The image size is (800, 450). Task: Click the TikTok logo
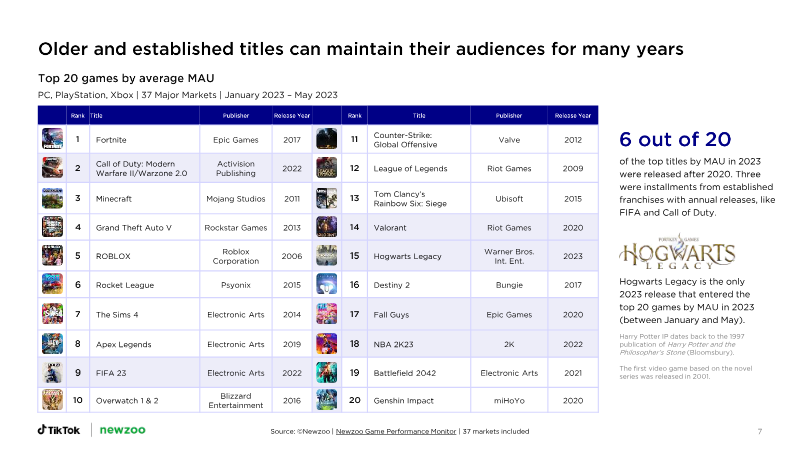[59, 430]
